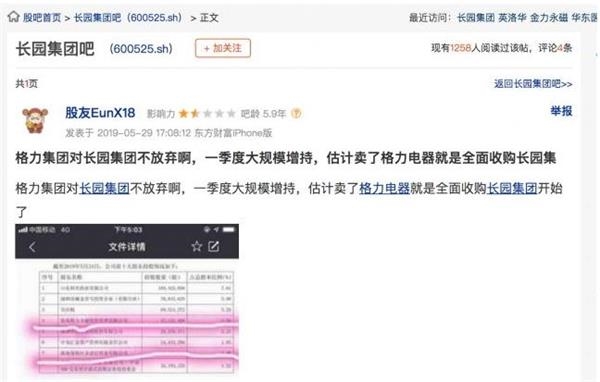Open recently visited 英洛华 link
Image resolution: width=600 pixels, height=382 pixels.
[x=512, y=18]
